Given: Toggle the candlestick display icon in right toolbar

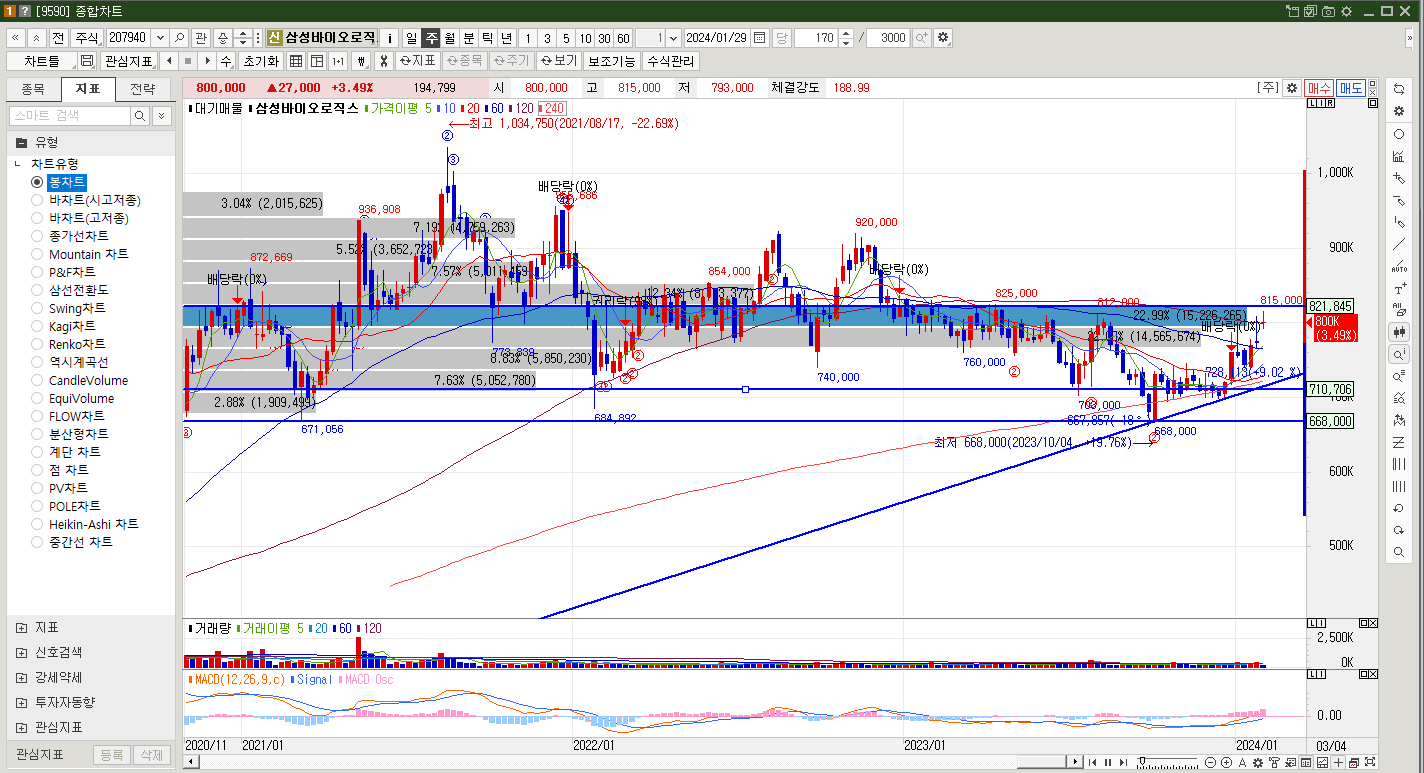Looking at the screenshot, I should (1398, 332).
